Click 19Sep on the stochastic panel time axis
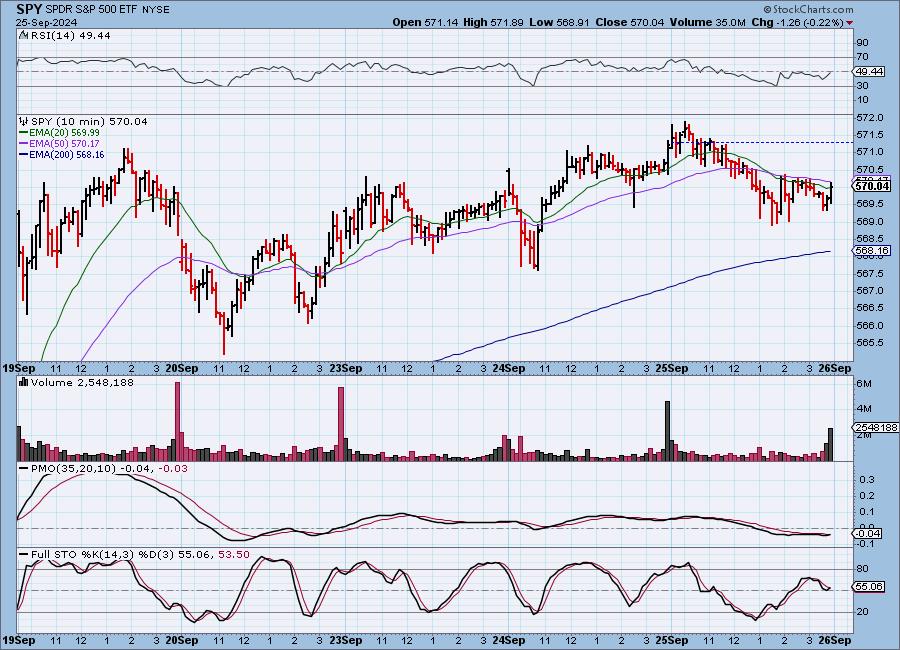The width and height of the screenshot is (900, 650). tap(19, 640)
